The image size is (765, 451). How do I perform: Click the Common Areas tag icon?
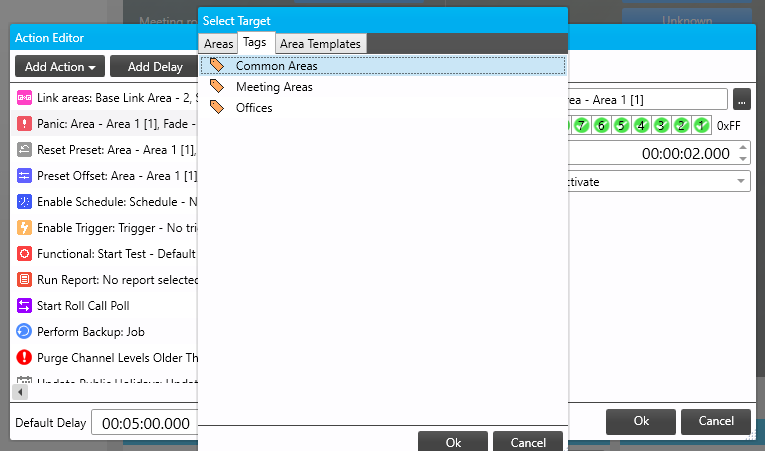217,65
